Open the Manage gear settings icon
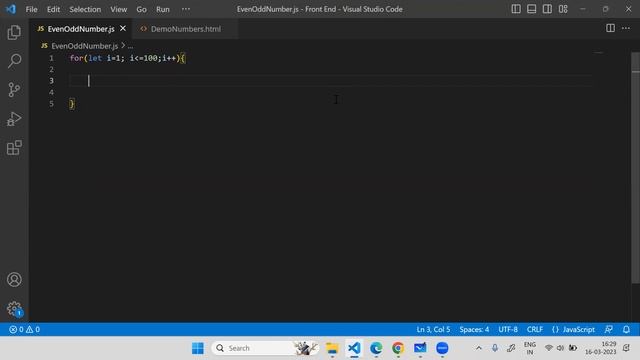The image size is (640, 360). point(14,309)
